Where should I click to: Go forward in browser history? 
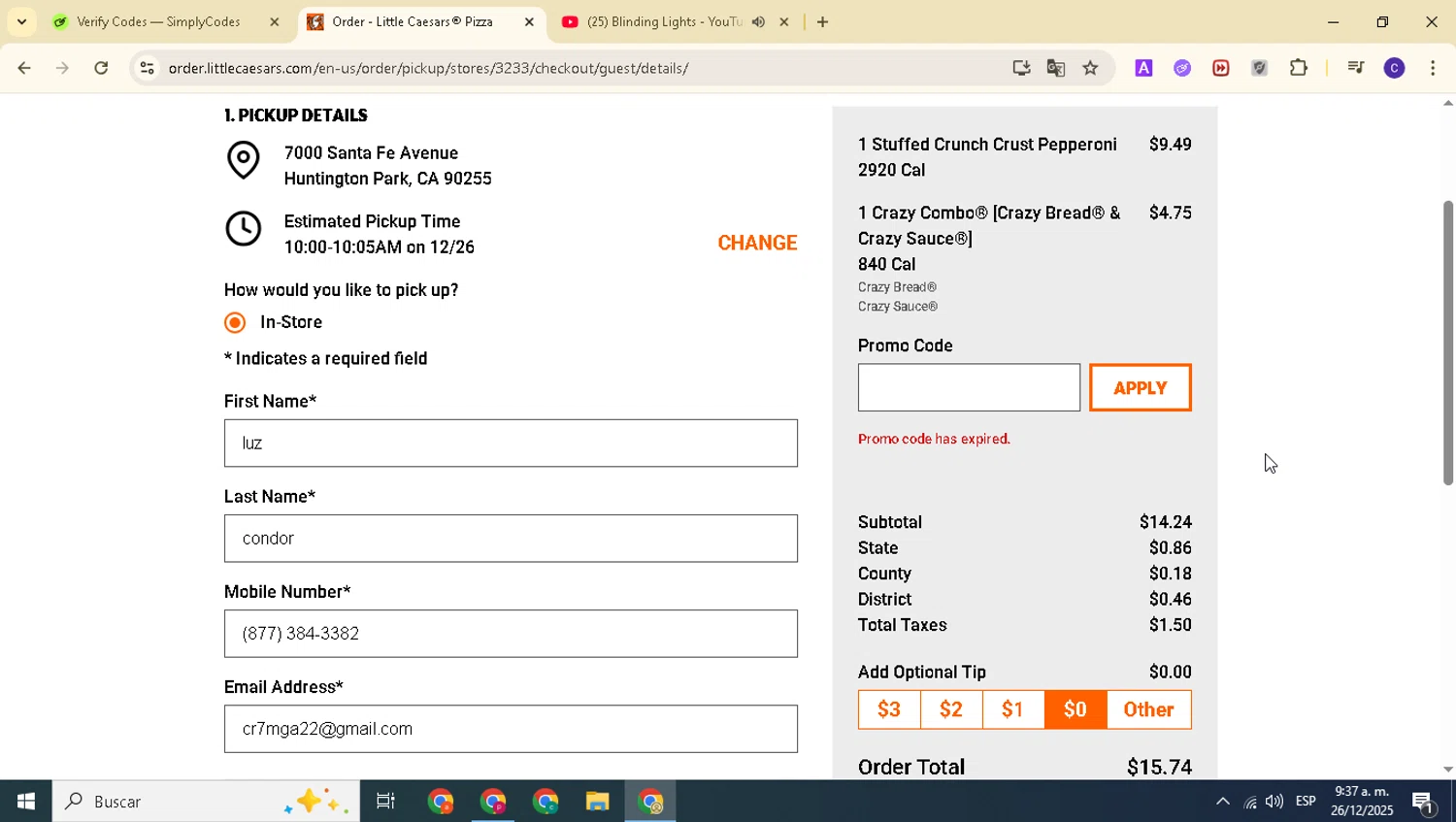pyautogui.click(x=62, y=68)
